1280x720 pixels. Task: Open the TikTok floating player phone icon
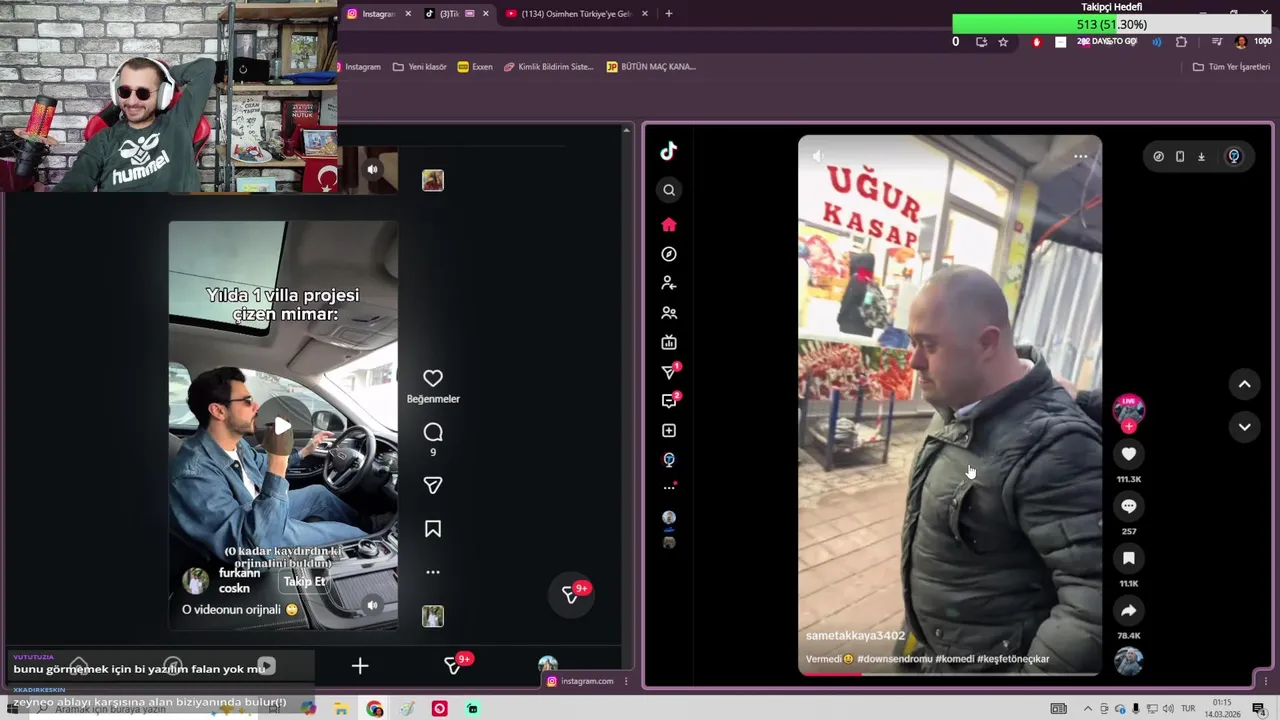(1180, 156)
